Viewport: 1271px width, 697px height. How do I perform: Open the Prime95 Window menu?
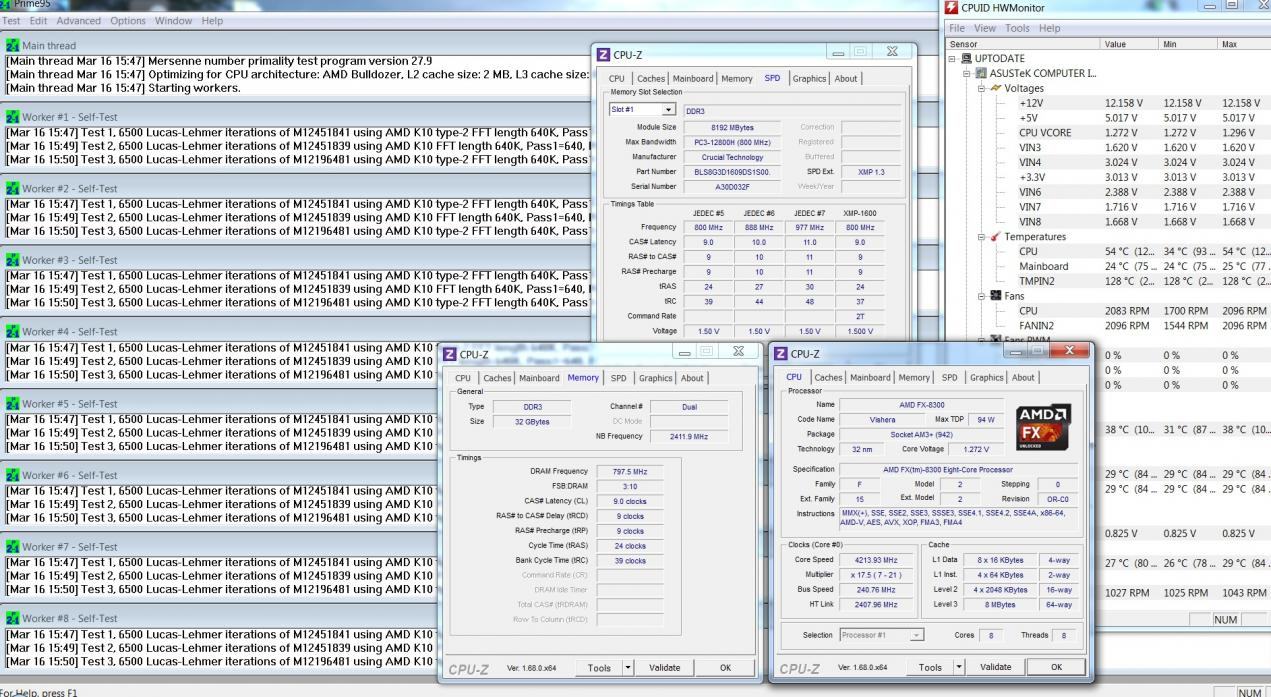(x=174, y=20)
